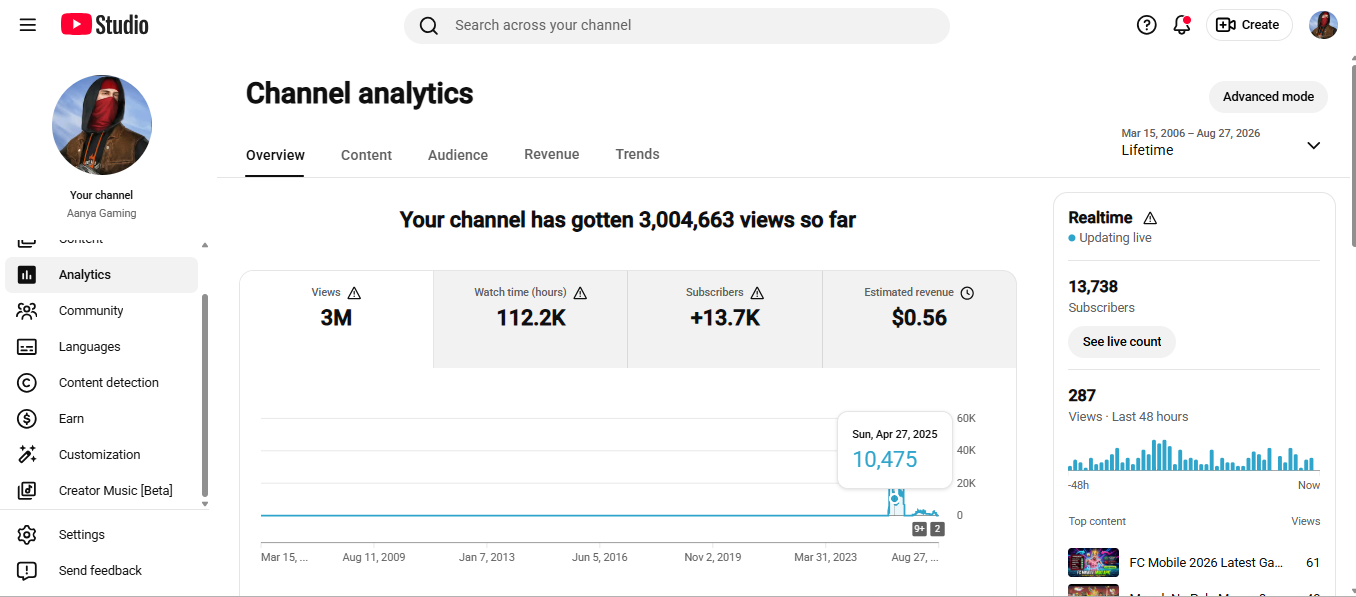Open Content detection in the sidebar
Image resolution: width=1356 pixels, height=597 pixels.
click(101, 383)
